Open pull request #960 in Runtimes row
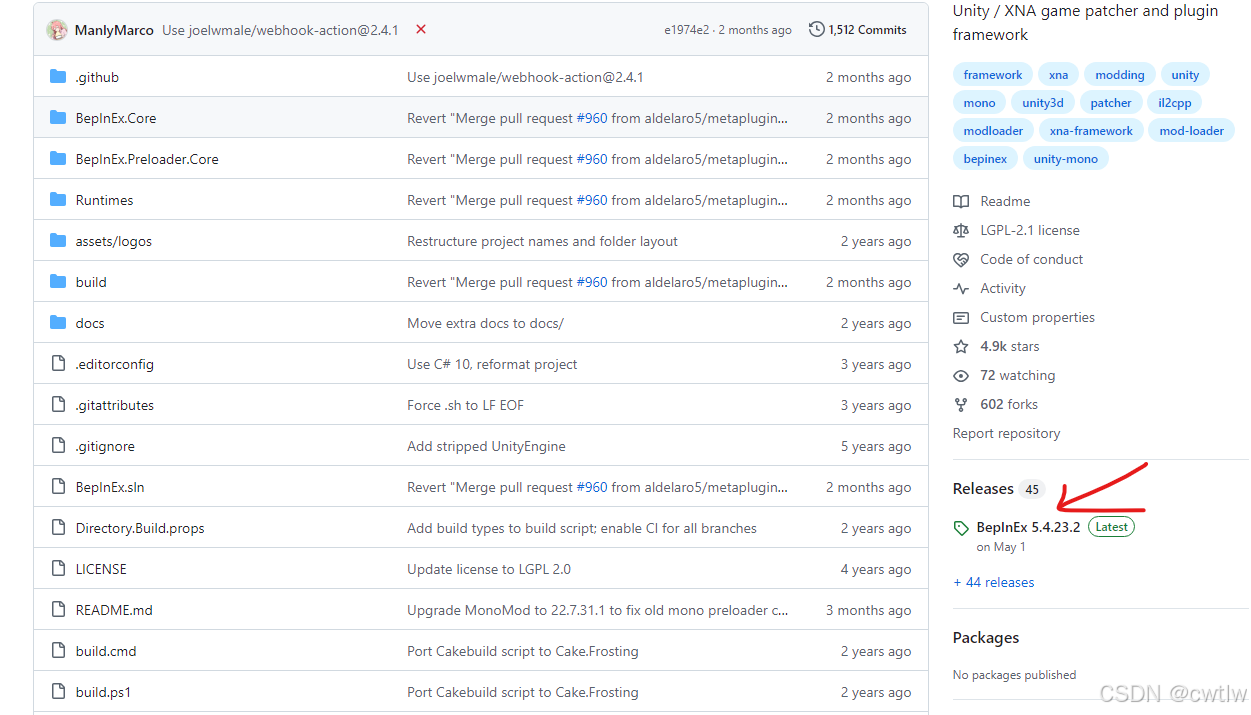 [592, 200]
